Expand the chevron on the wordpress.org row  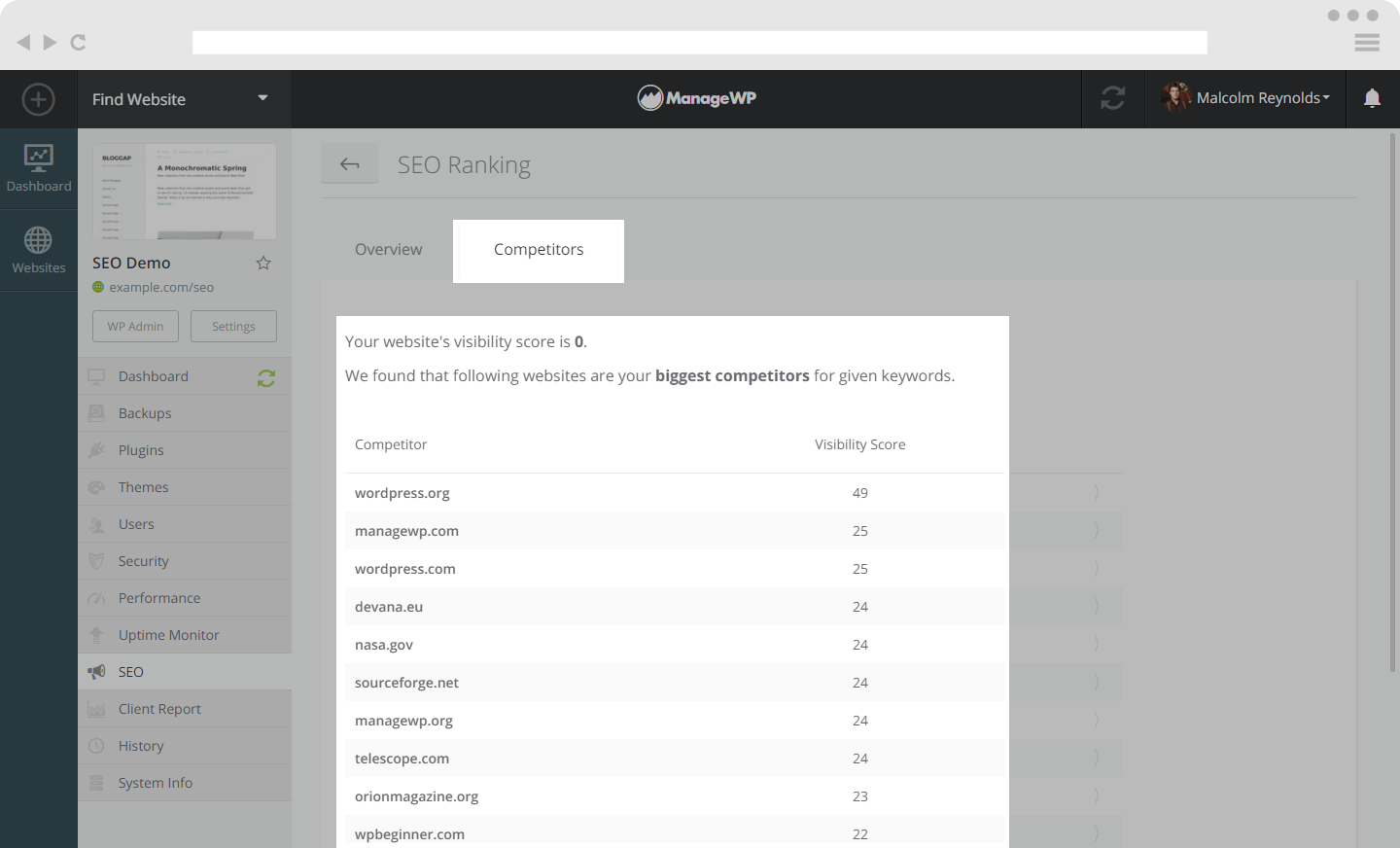1097,493
